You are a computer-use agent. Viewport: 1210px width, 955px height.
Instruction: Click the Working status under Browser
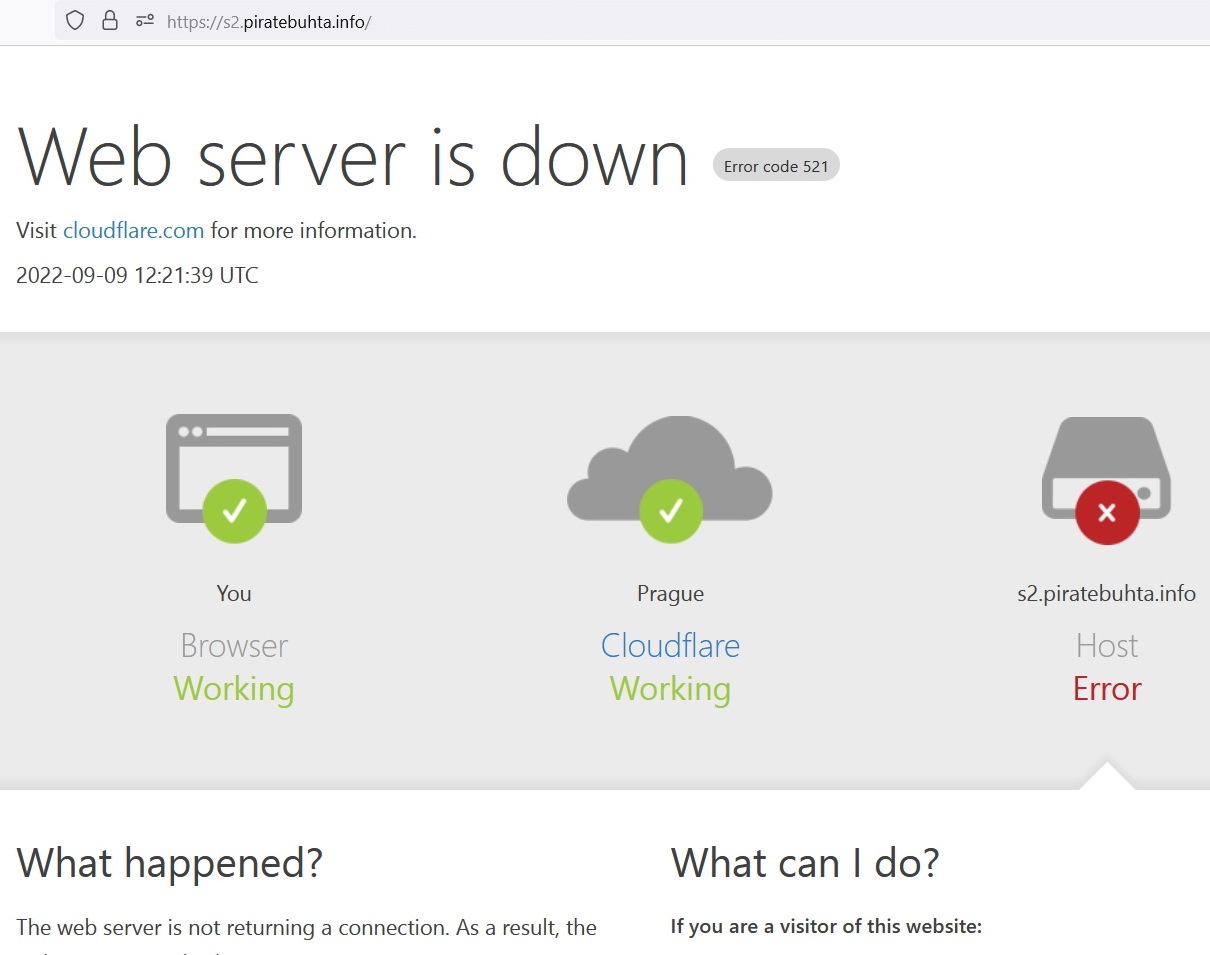pos(234,689)
